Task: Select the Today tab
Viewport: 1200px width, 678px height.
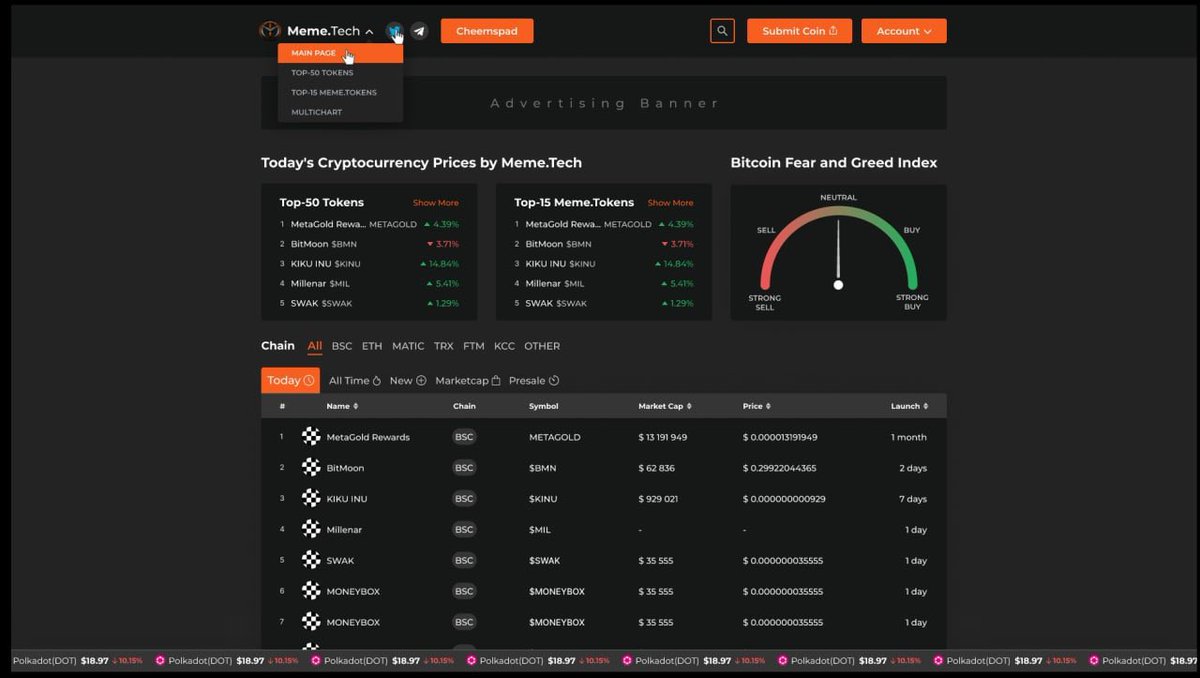Action: click(291, 380)
